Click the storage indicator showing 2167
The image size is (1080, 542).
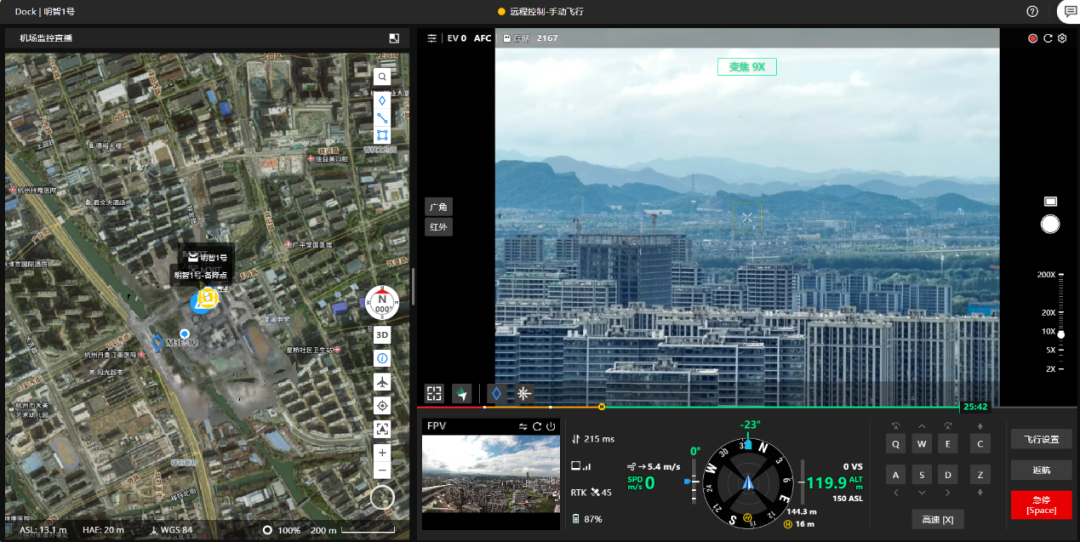530,38
